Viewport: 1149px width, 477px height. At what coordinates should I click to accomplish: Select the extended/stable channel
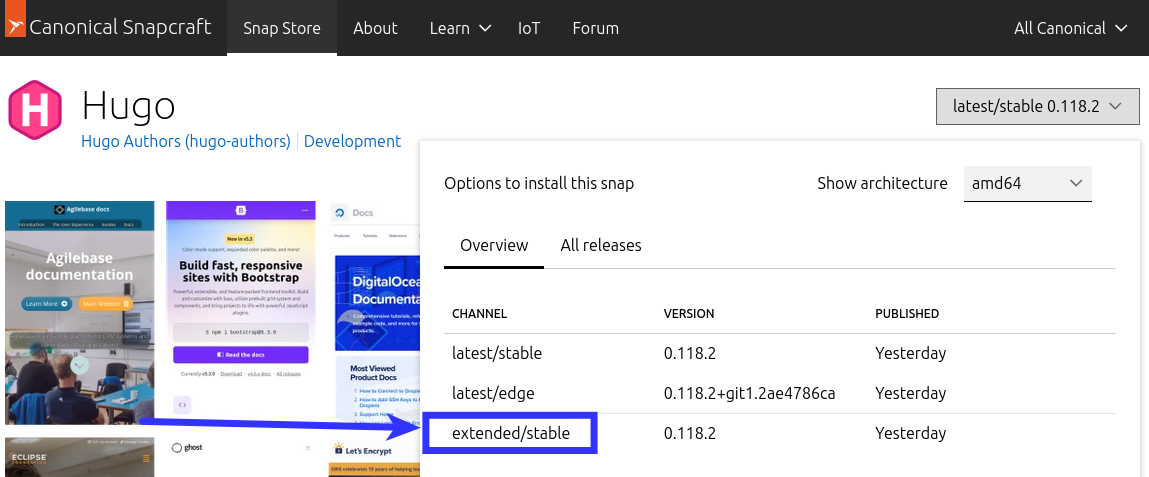click(x=510, y=433)
